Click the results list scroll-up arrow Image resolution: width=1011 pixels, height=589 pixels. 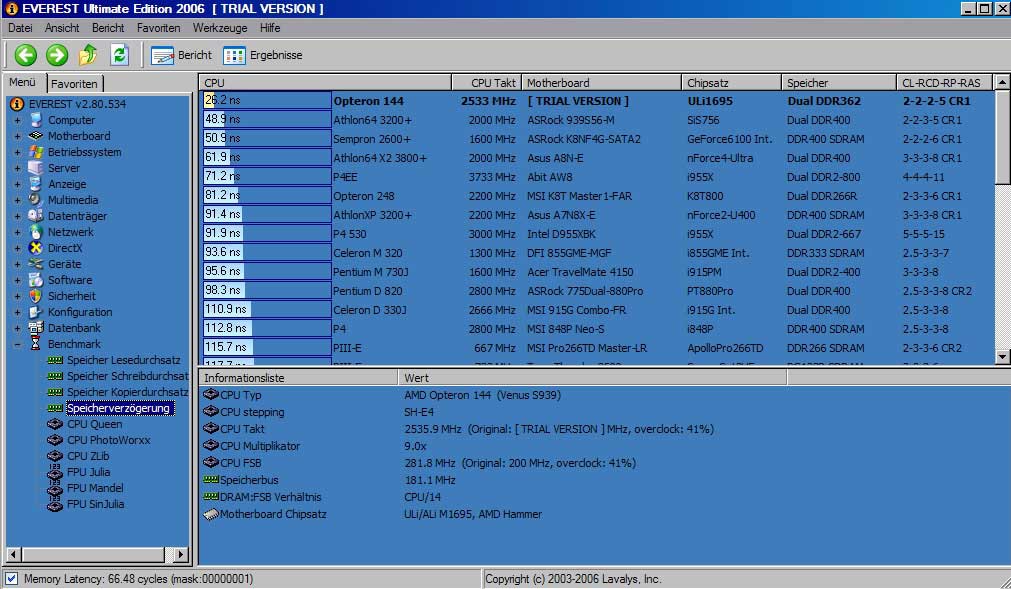(x=1002, y=82)
